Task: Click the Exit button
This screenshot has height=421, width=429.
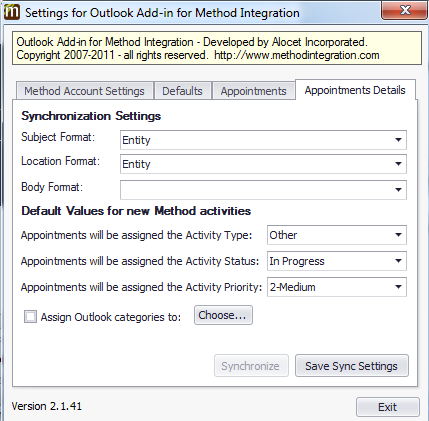Action: point(388,407)
